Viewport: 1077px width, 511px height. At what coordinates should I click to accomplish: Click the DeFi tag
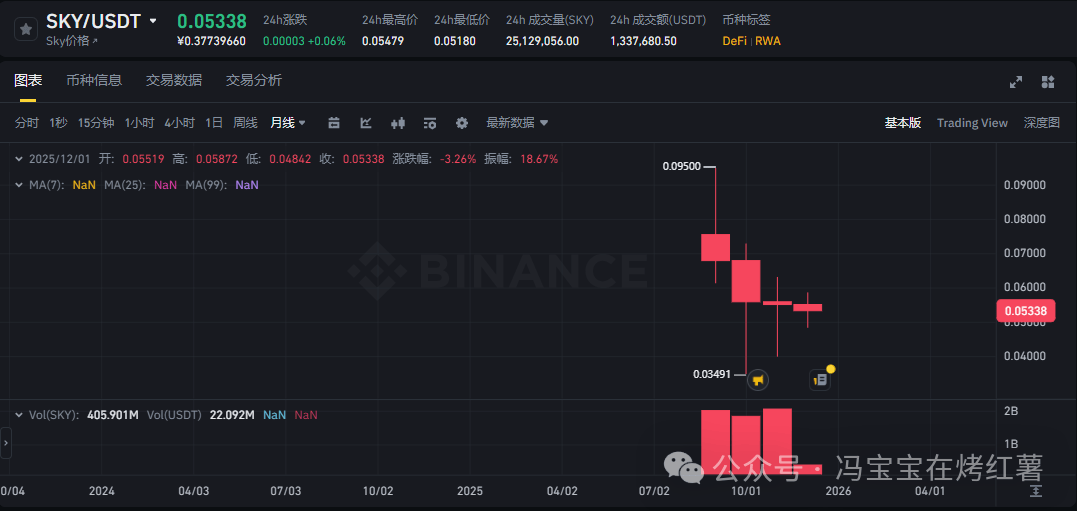(x=734, y=41)
